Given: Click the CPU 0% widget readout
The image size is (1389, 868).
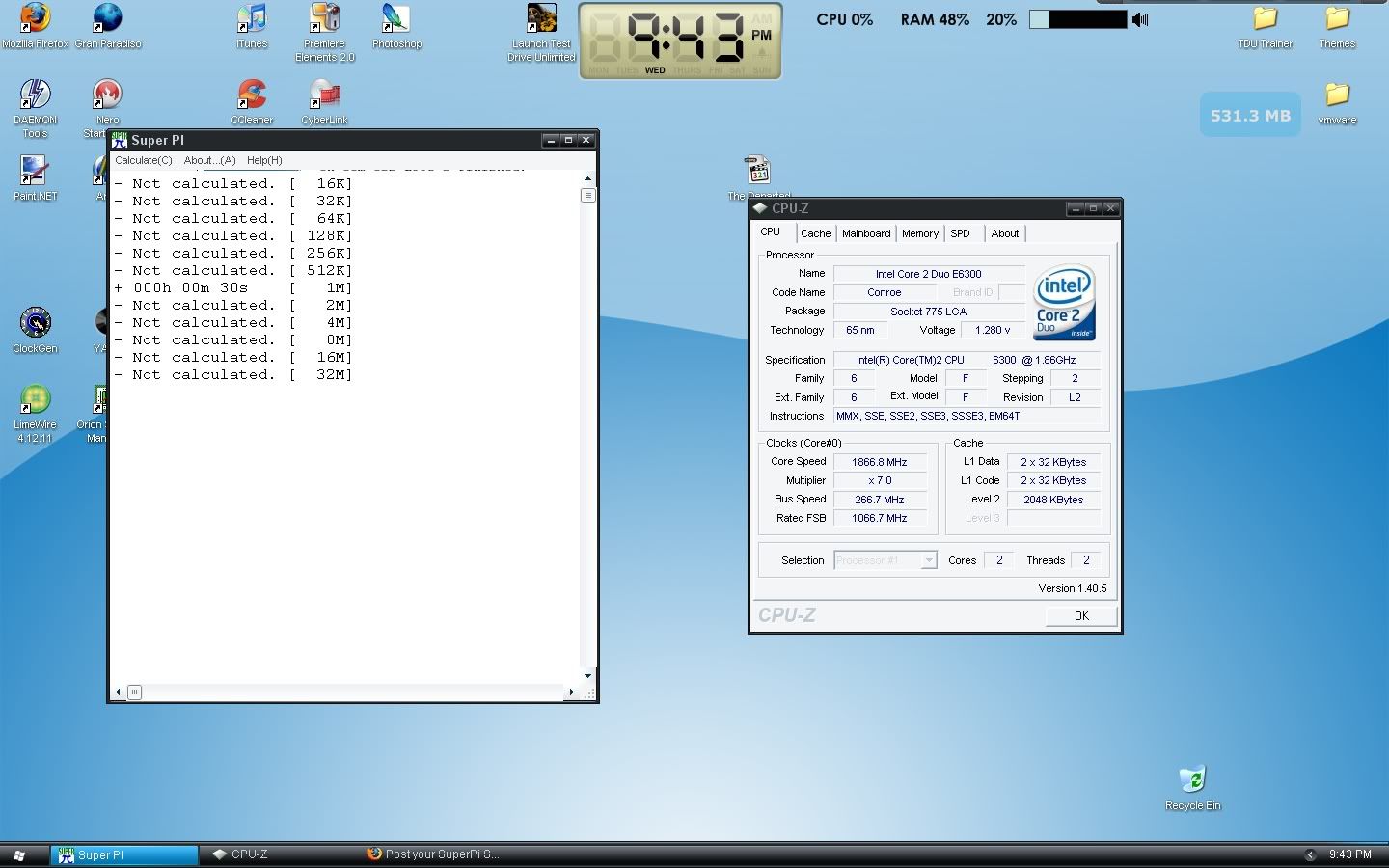Looking at the screenshot, I should (x=844, y=19).
